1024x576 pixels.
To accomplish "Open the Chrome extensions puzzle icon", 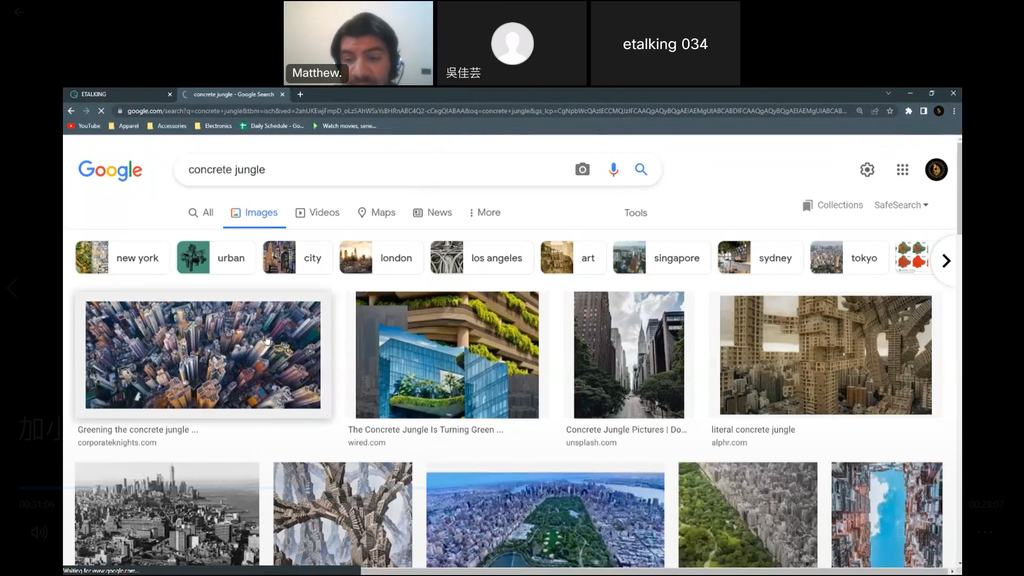I will [908, 111].
